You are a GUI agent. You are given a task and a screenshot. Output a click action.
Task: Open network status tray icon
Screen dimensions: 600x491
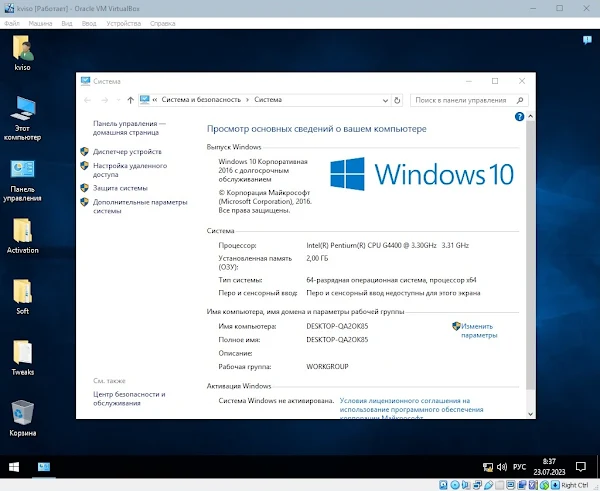(488, 467)
